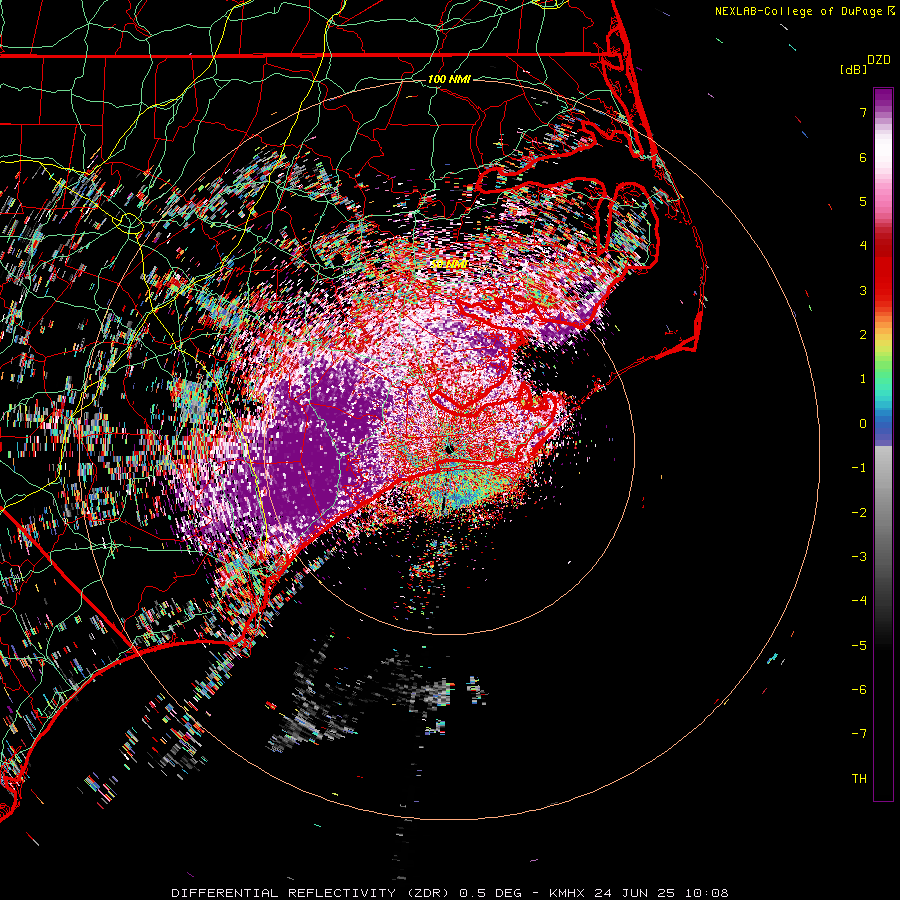Click the 0 value on color scale
This screenshot has height=900, width=900.
[x=863, y=424]
